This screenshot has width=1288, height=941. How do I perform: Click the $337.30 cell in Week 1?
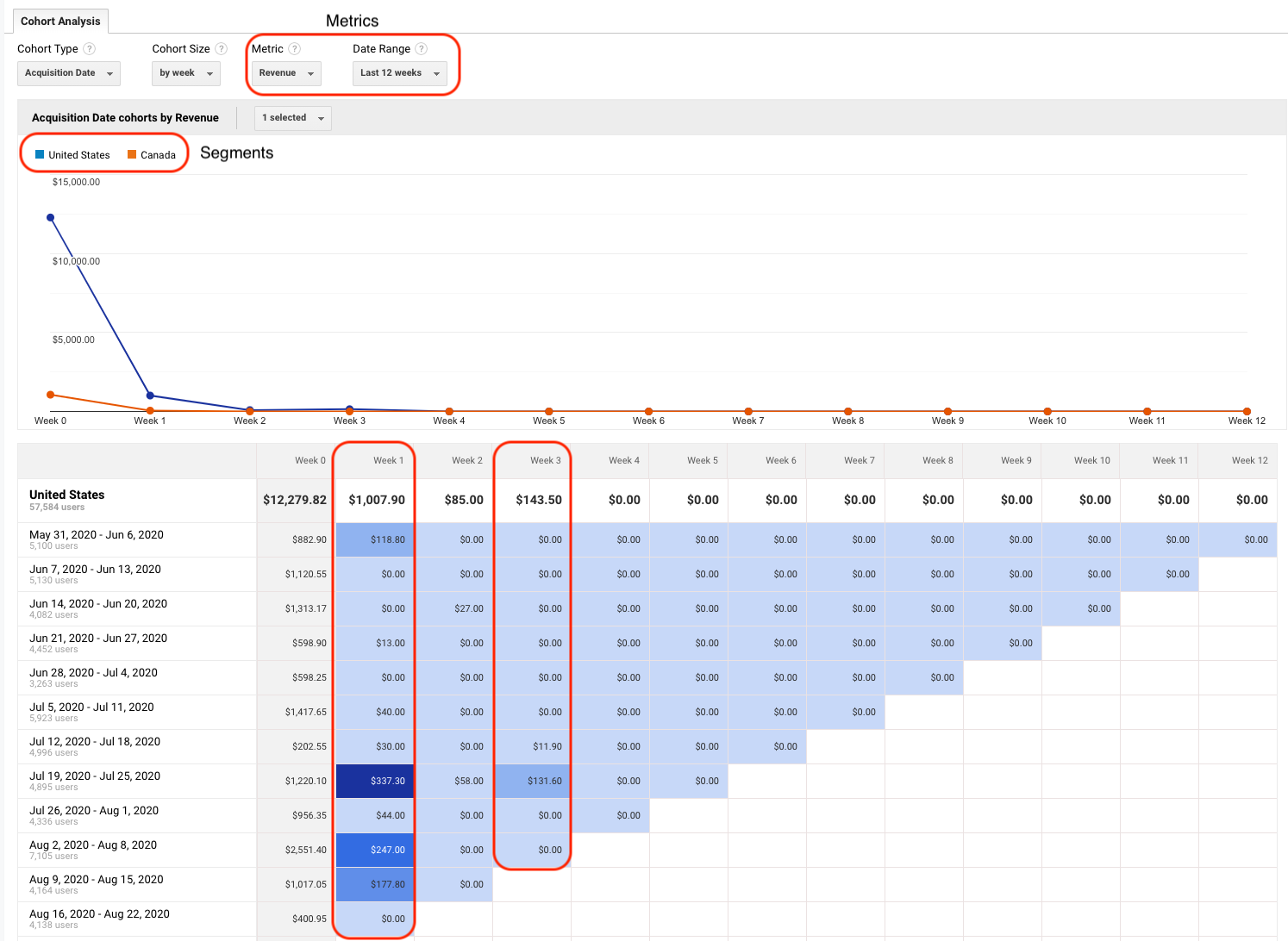375,781
